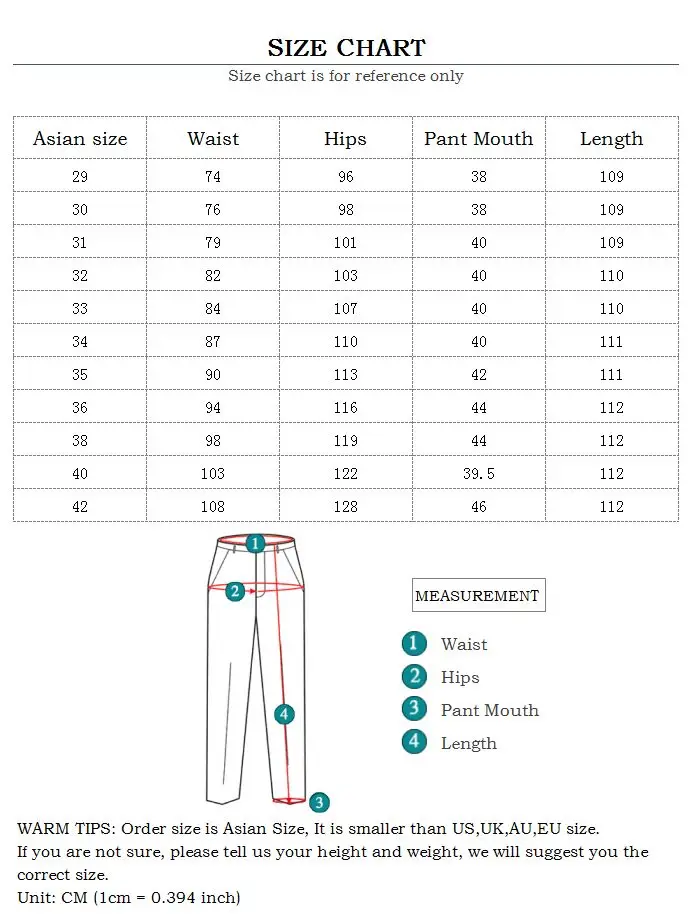Viewport: 692px width, 914px height.
Task: Click the hips value 128 cell
Action: 346,507
